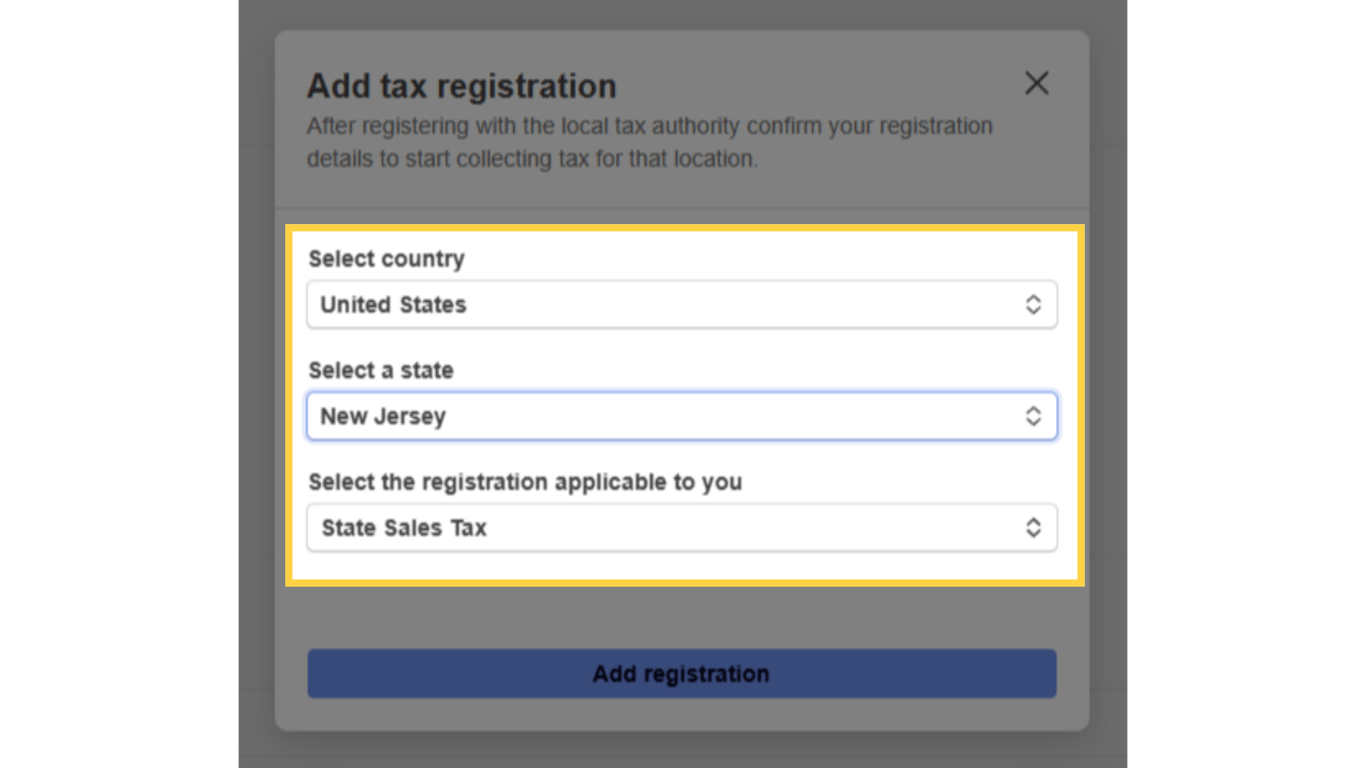Screen dimensions: 1366x768
Task: Expand the registration applicable dropdown
Action: (682, 527)
